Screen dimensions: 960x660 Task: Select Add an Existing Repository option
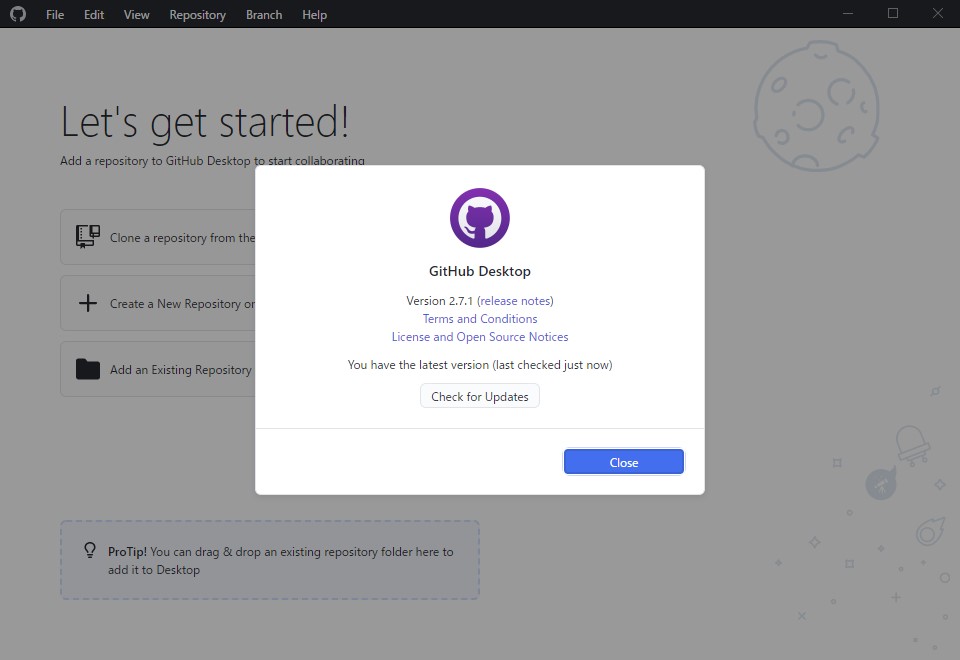pyautogui.click(x=180, y=369)
